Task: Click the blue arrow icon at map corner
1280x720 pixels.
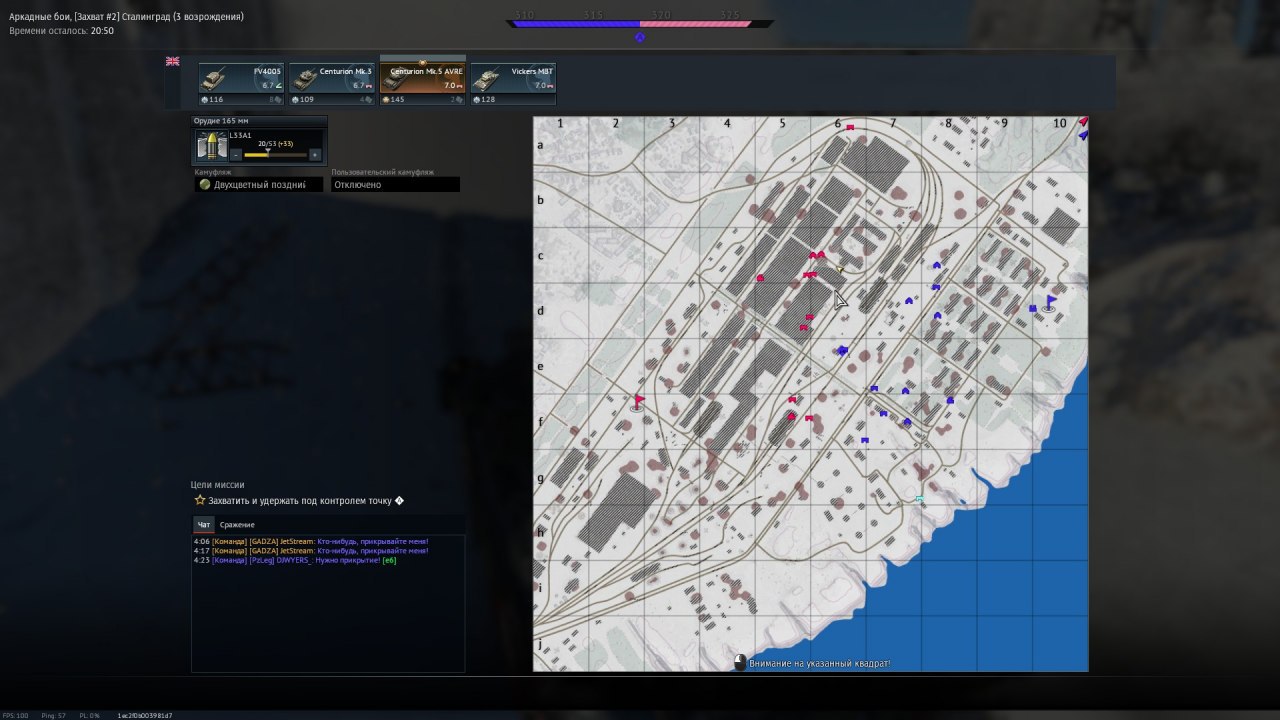Action: (x=1083, y=135)
